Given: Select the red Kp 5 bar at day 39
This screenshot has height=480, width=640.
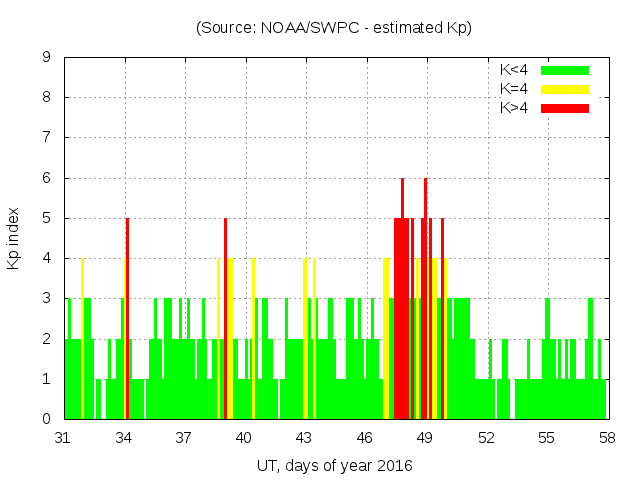Looking at the screenshot, I should (x=225, y=318).
